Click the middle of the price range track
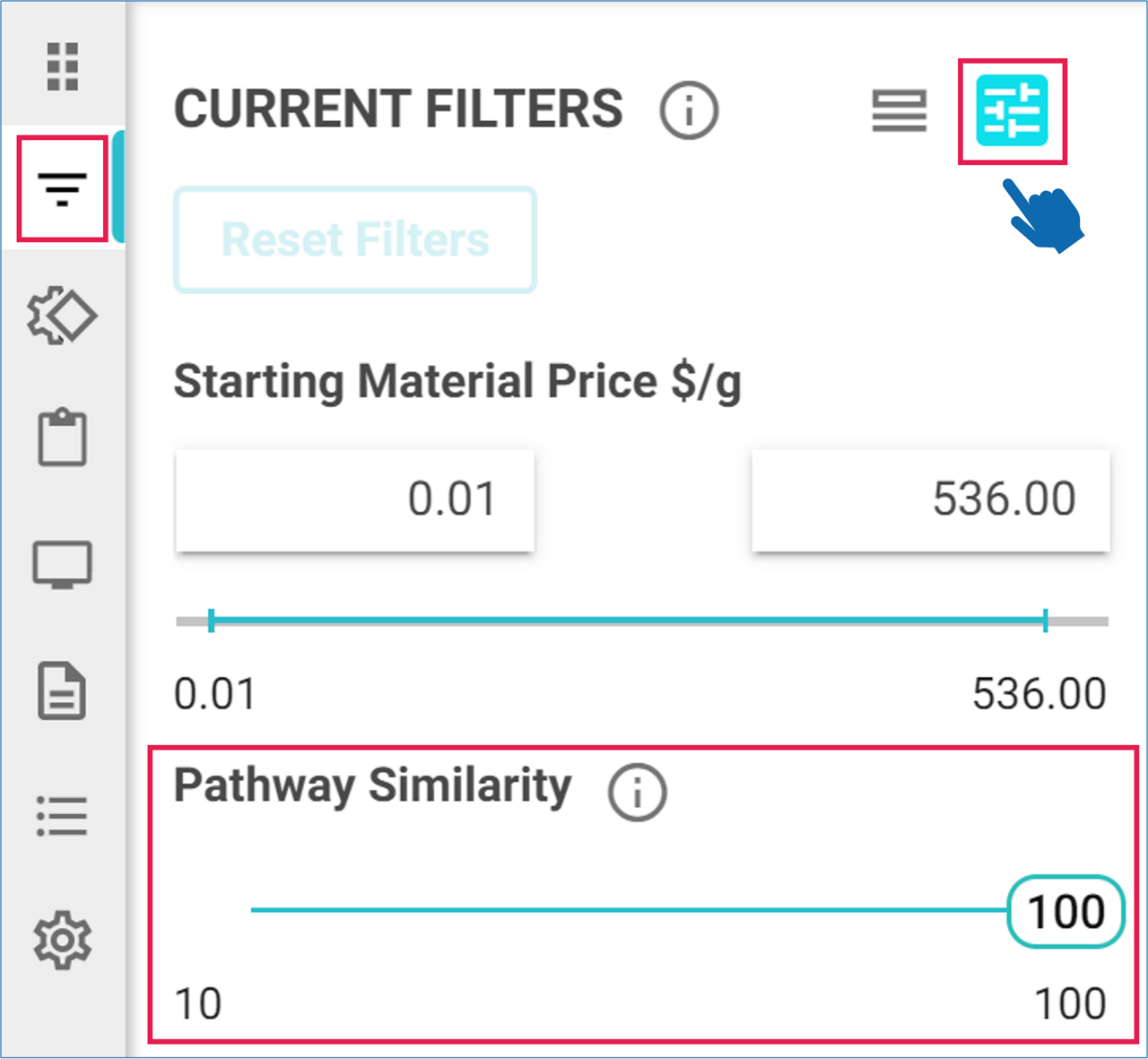1148x1059 pixels. [x=628, y=621]
